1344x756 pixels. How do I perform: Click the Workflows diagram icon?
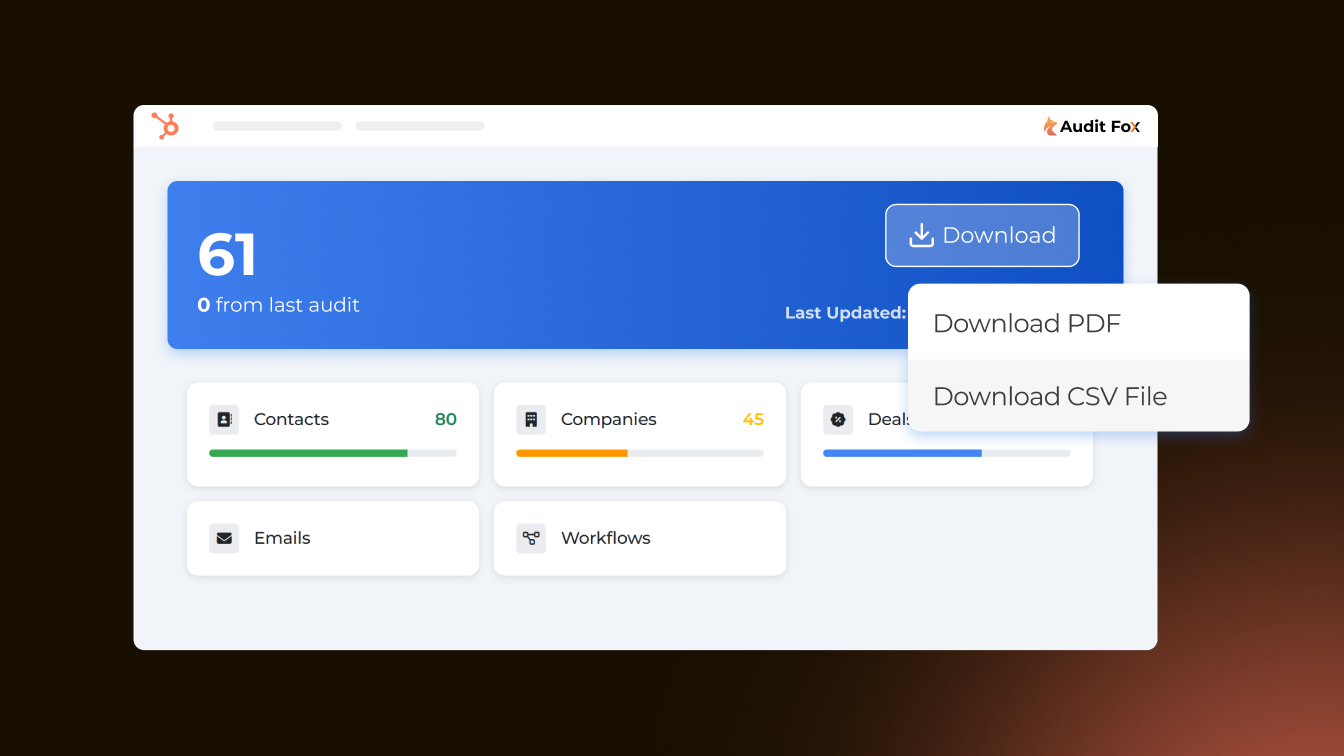tap(531, 538)
